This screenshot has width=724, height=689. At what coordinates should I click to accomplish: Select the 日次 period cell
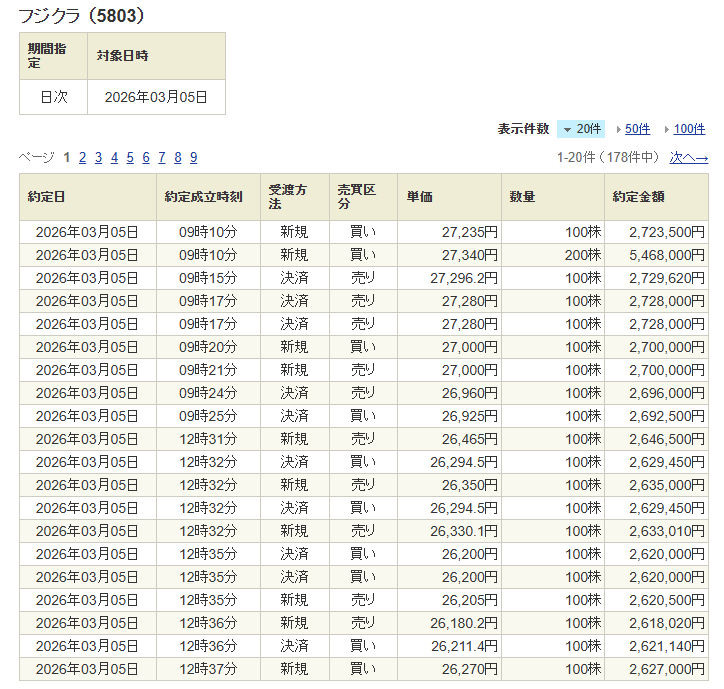tap(54, 97)
